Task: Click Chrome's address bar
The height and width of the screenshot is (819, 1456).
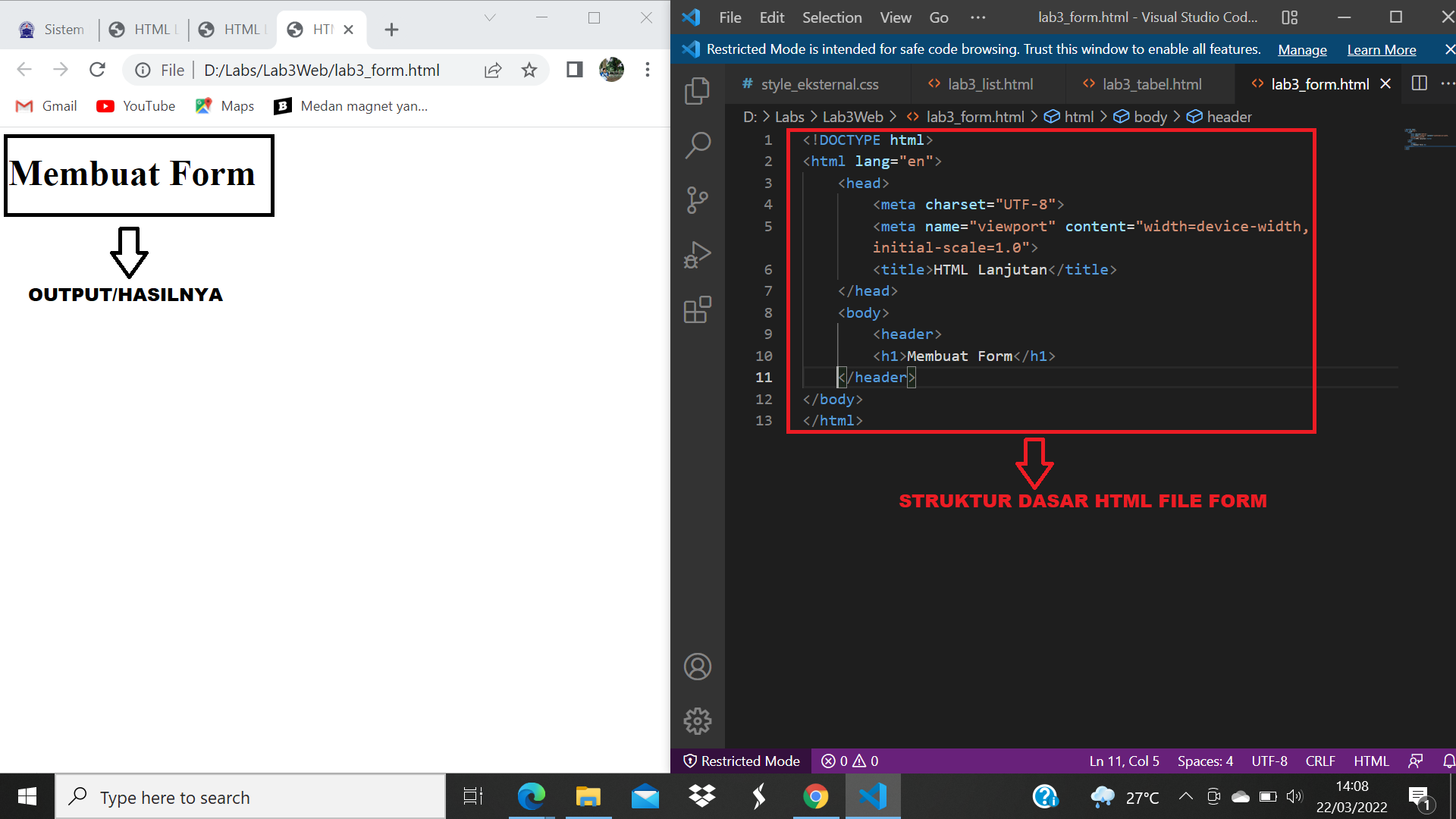Action: pyautogui.click(x=318, y=70)
